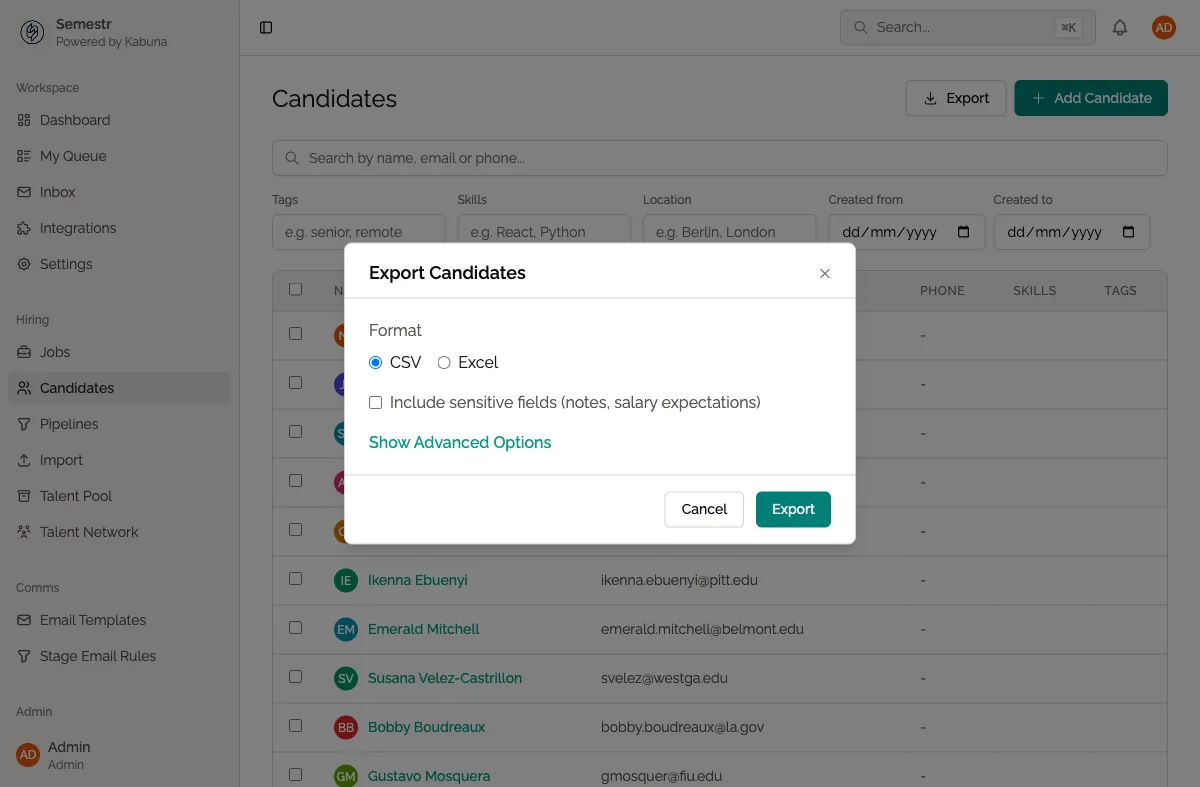The width and height of the screenshot is (1200, 787).
Task: Select the Excel format radio button
Action: click(x=444, y=362)
